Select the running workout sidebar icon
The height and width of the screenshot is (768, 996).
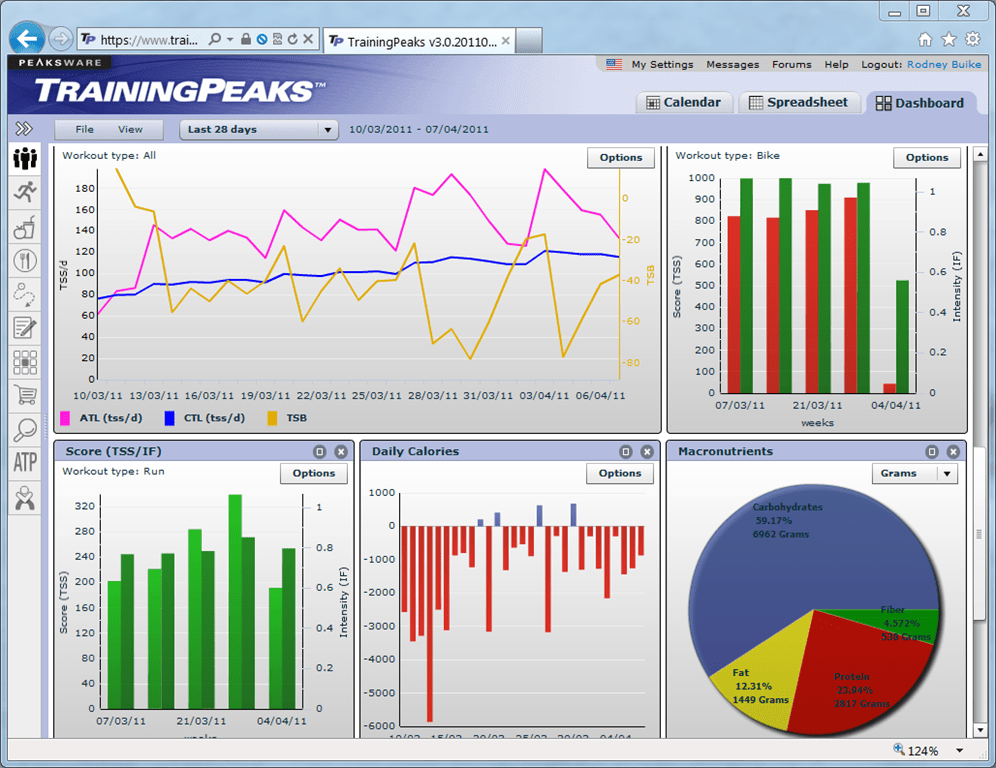(25, 192)
